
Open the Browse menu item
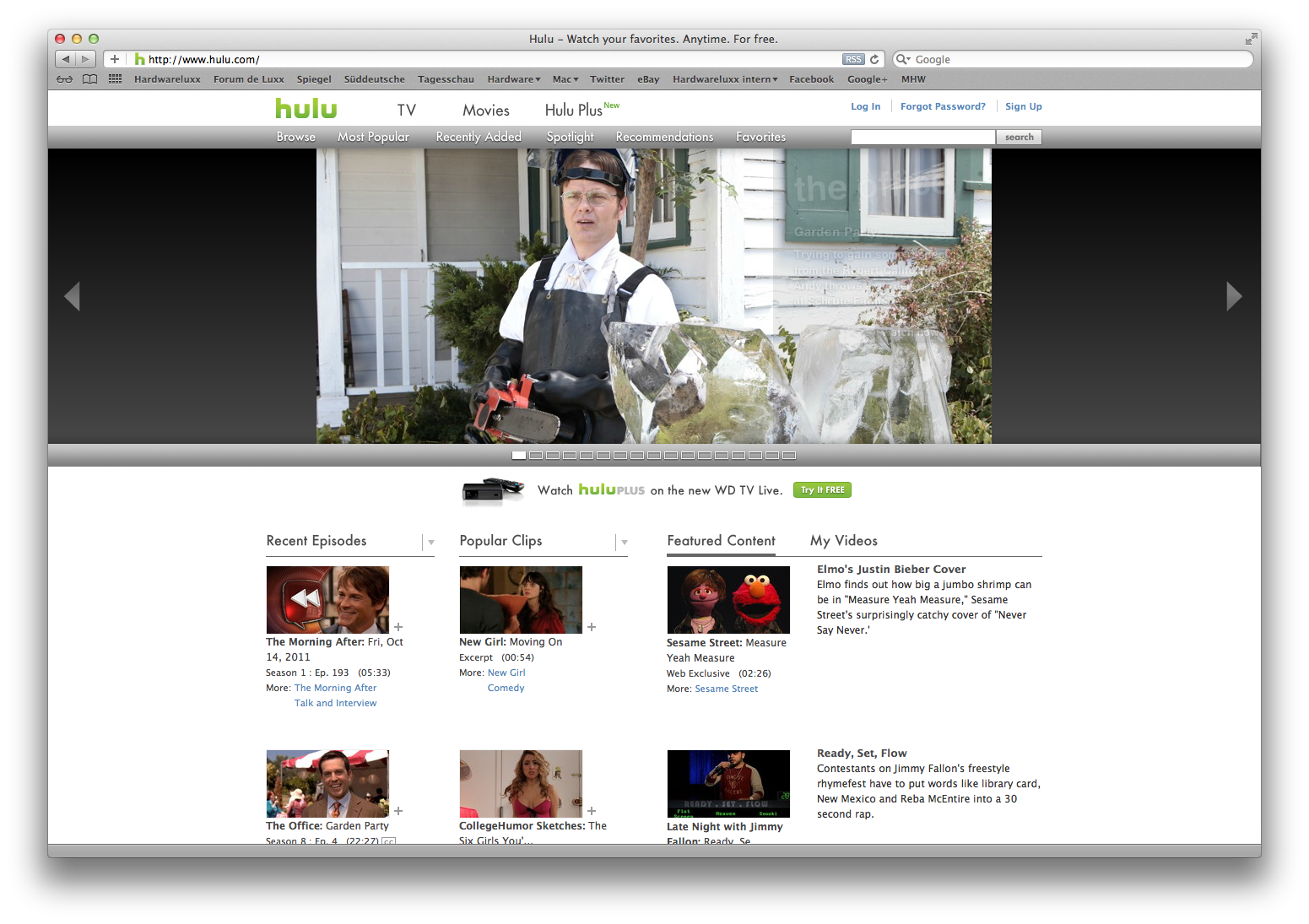pos(296,137)
